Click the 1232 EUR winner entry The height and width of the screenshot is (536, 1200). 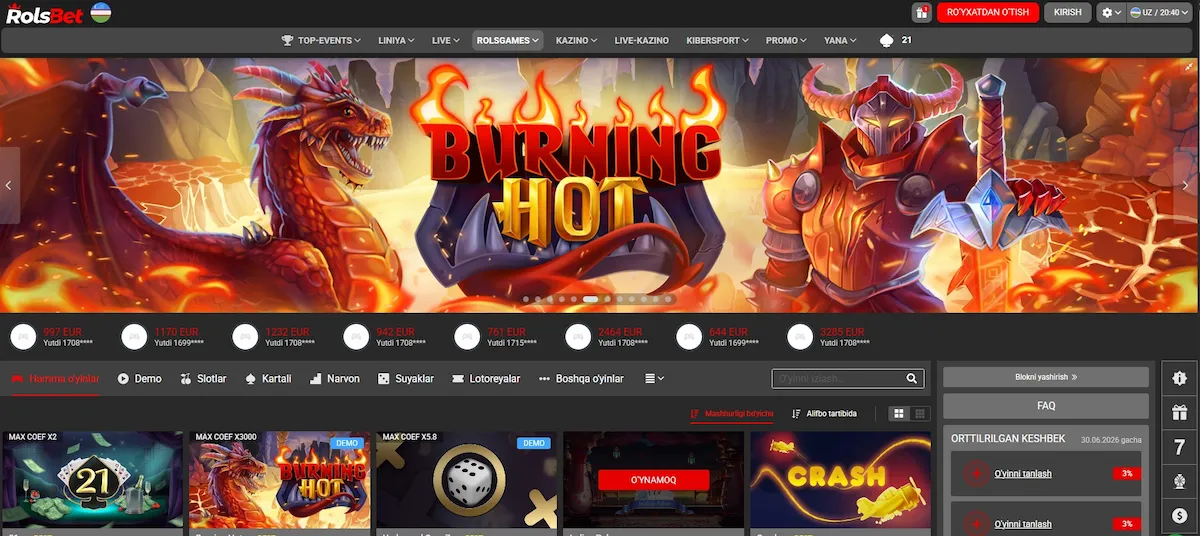point(272,337)
